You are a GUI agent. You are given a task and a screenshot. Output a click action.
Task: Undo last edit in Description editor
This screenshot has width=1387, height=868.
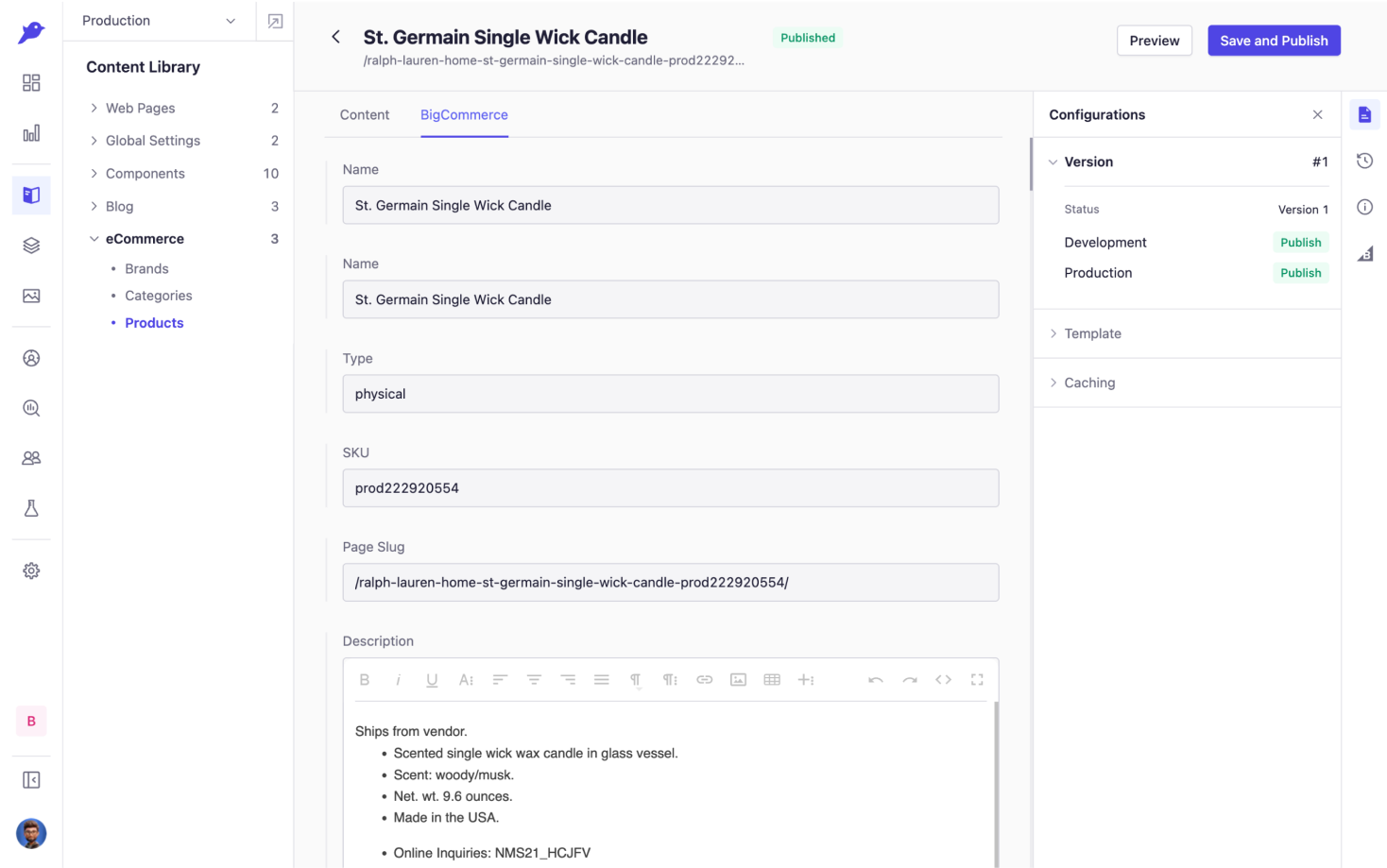[x=876, y=680]
